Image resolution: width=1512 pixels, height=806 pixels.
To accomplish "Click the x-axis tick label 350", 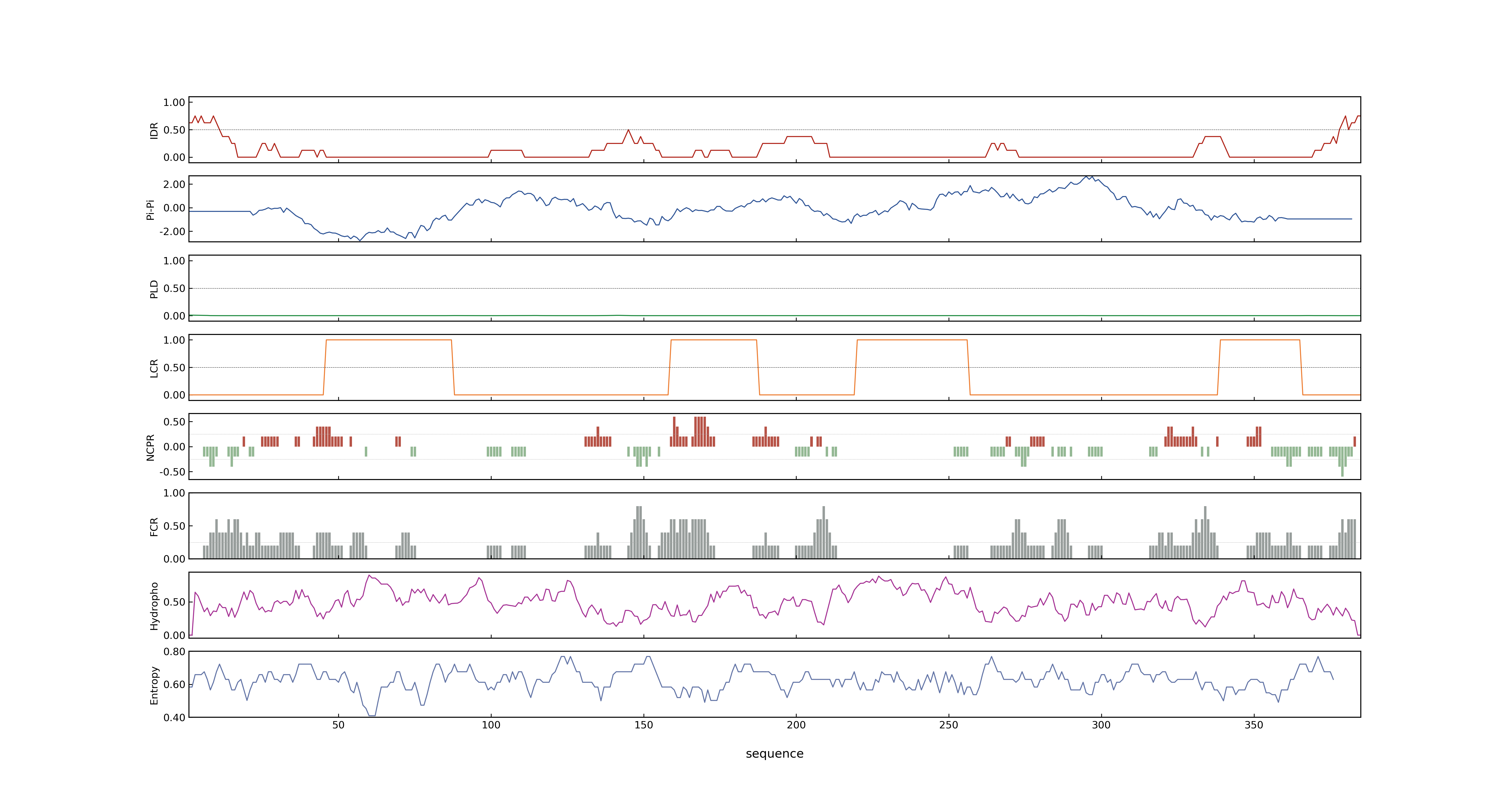I will click(x=1254, y=725).
